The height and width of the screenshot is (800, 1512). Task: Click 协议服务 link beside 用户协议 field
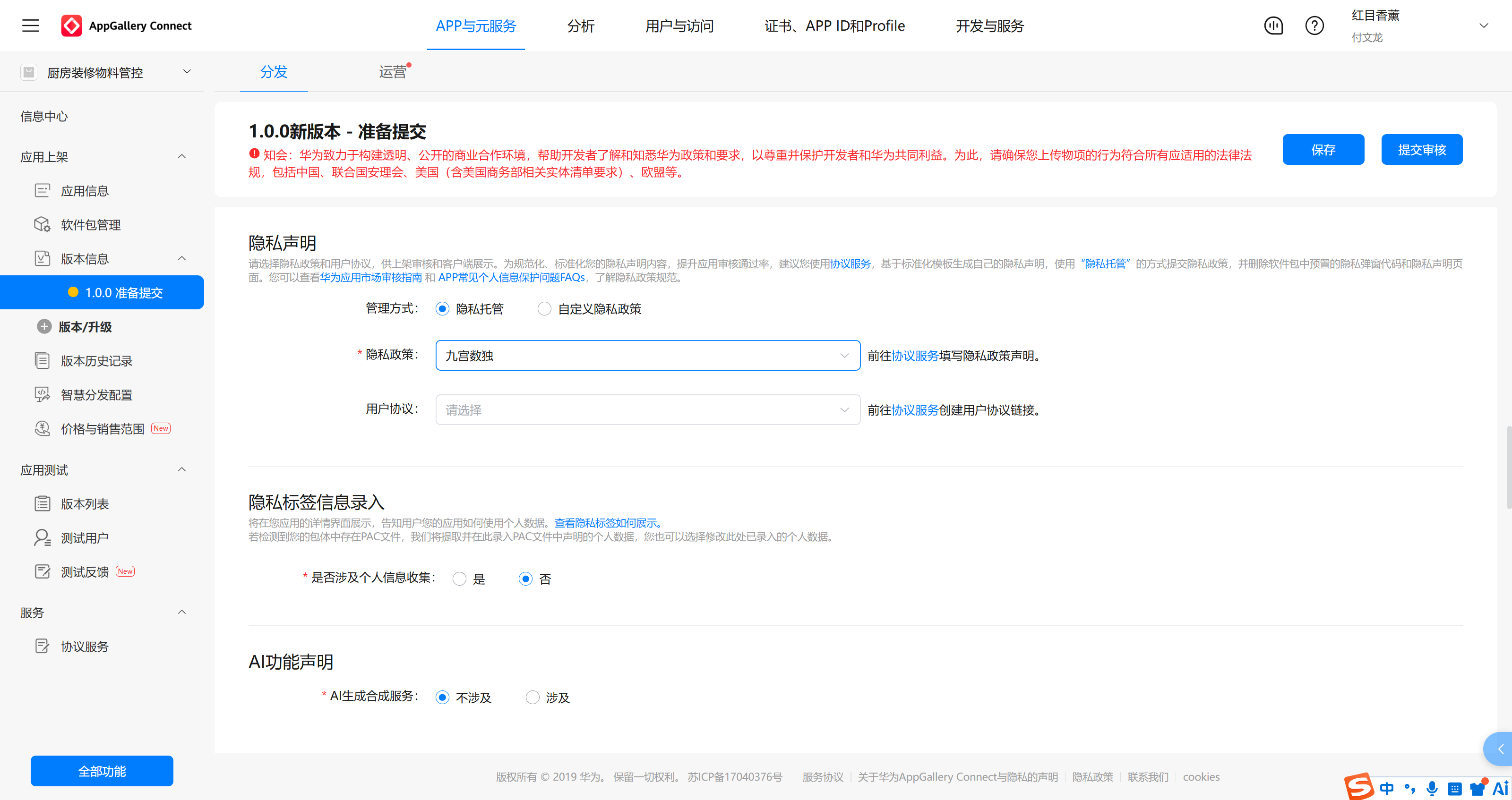click(915, 409)
